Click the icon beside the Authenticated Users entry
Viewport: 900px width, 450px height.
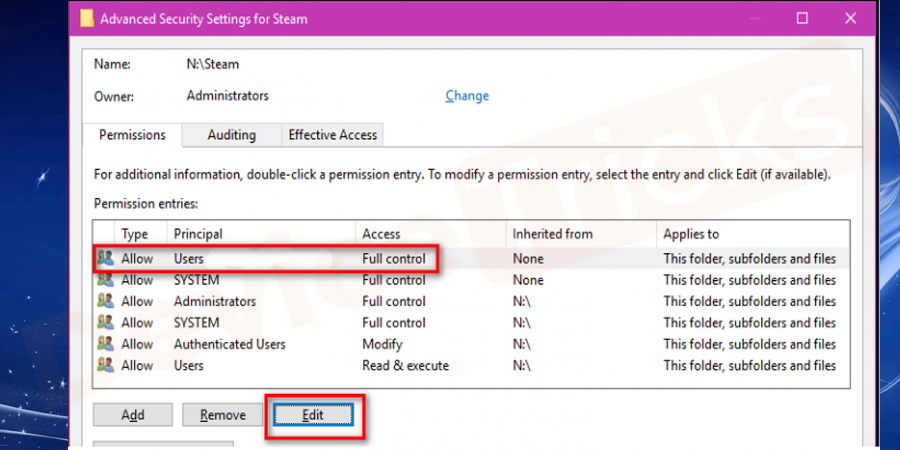tap(105, 344)
